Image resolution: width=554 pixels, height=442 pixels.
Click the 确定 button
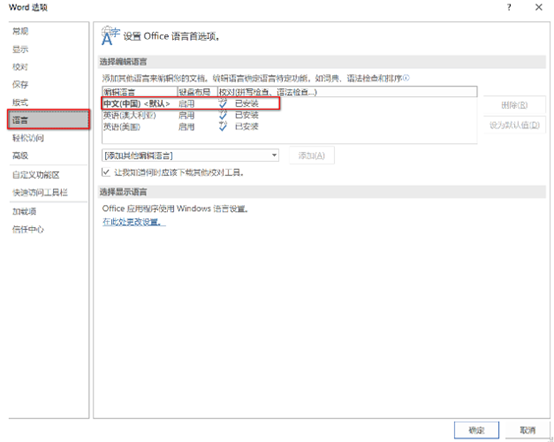point(476,430)
